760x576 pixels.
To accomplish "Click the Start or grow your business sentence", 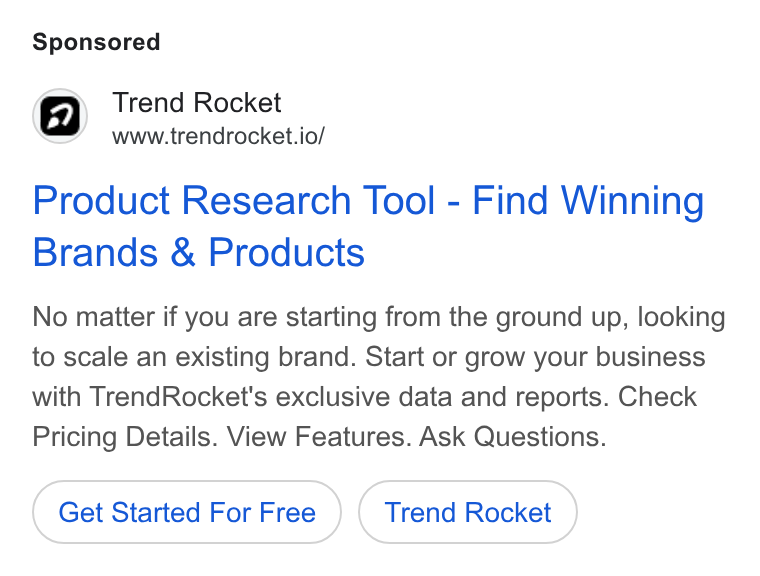I will coord(535,357).
